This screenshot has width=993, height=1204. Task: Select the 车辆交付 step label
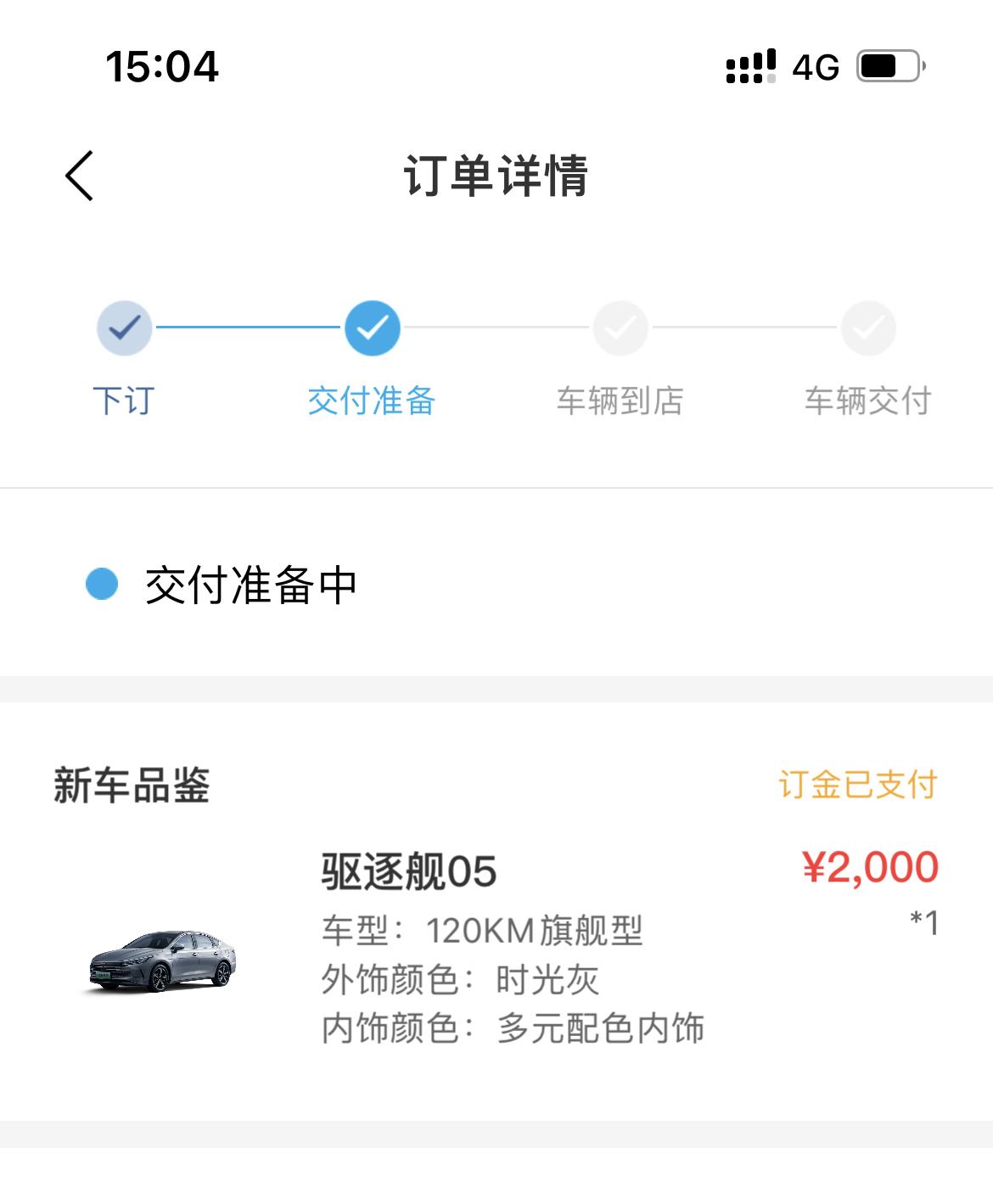click(867, 400)
